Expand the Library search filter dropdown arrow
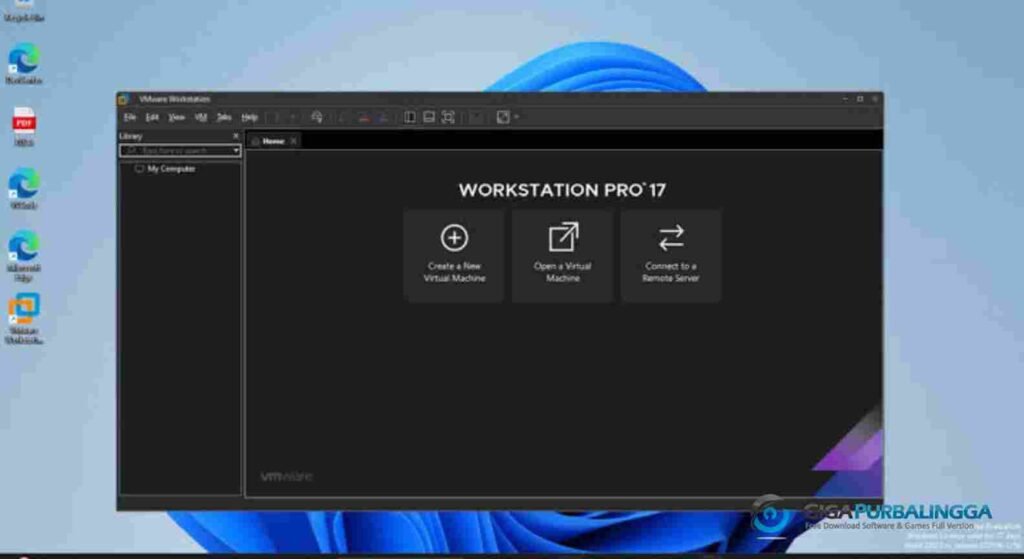 (236, 151)
